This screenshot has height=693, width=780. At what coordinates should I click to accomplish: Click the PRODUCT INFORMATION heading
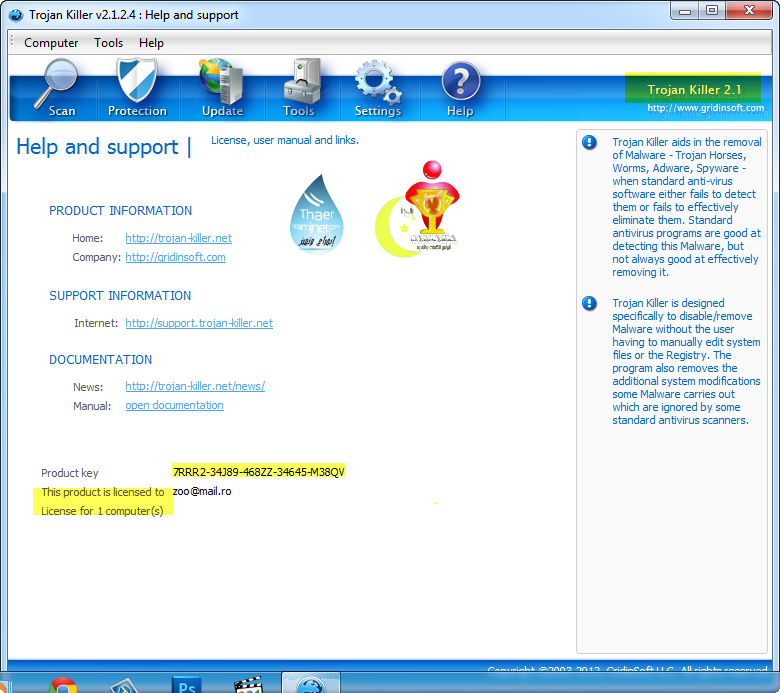click(x=120, y=211)
